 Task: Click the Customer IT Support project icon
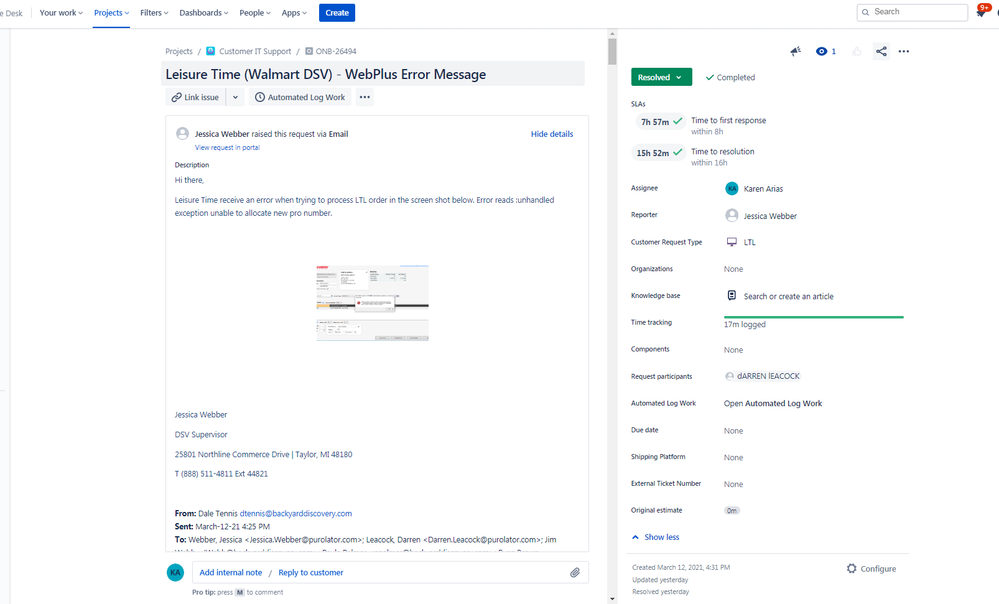click(x=210, y=51)
